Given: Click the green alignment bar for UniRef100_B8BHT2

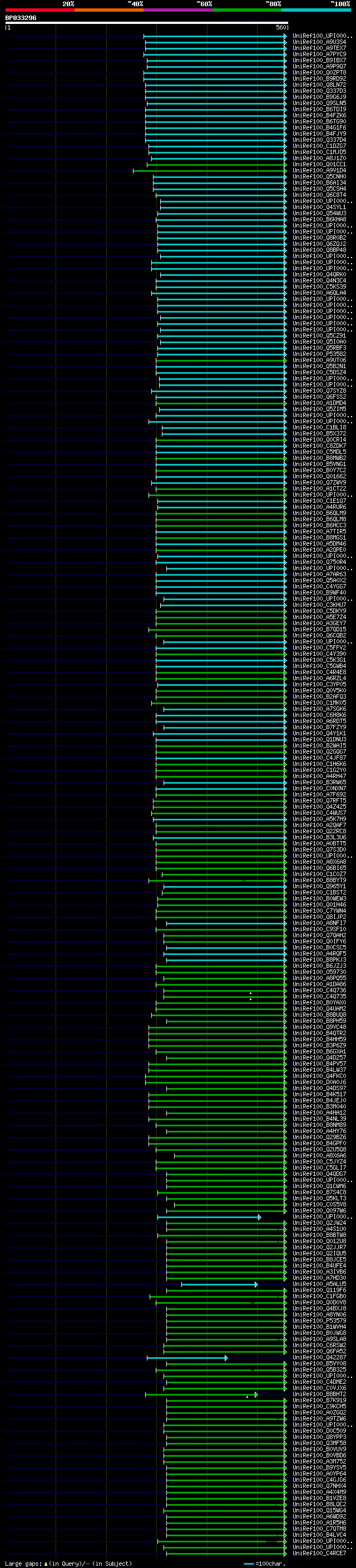Looking at the screenshot, I should pos(201,1394).
